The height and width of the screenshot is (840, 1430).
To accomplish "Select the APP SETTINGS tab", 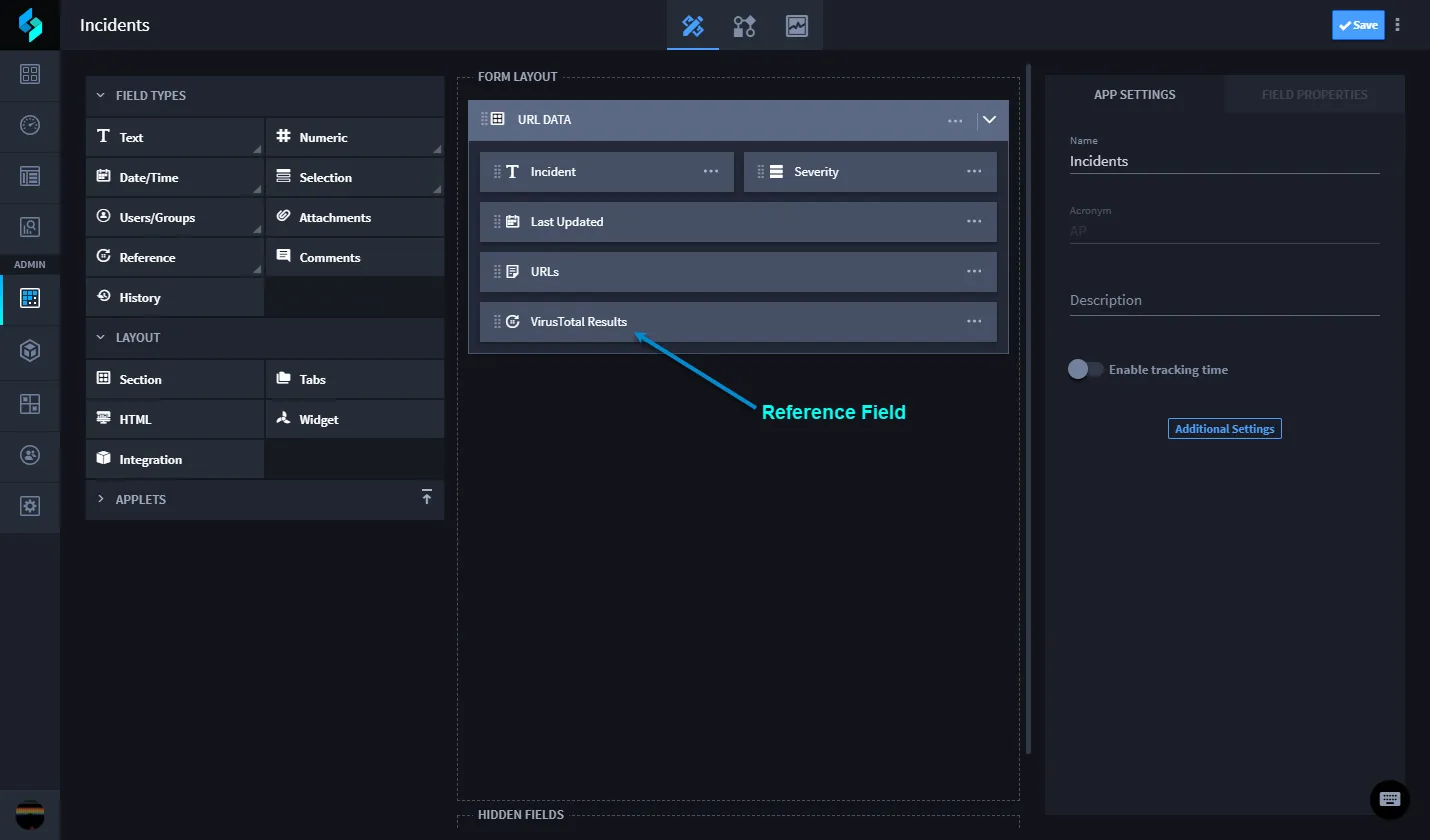I will 1135,95.
